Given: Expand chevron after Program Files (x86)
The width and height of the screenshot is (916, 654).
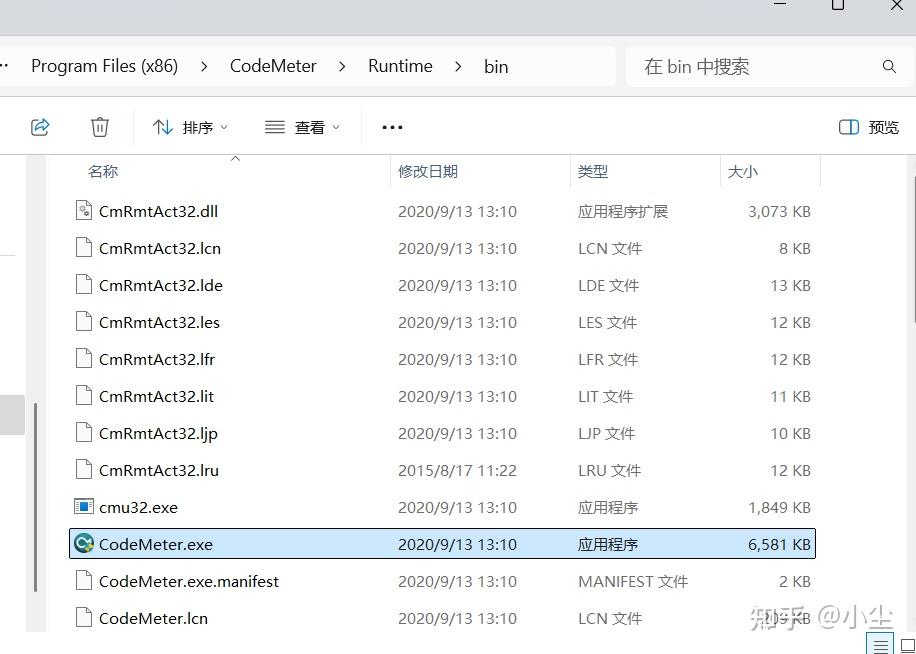Looking at the screenshot, I should [x=204, y=67].
